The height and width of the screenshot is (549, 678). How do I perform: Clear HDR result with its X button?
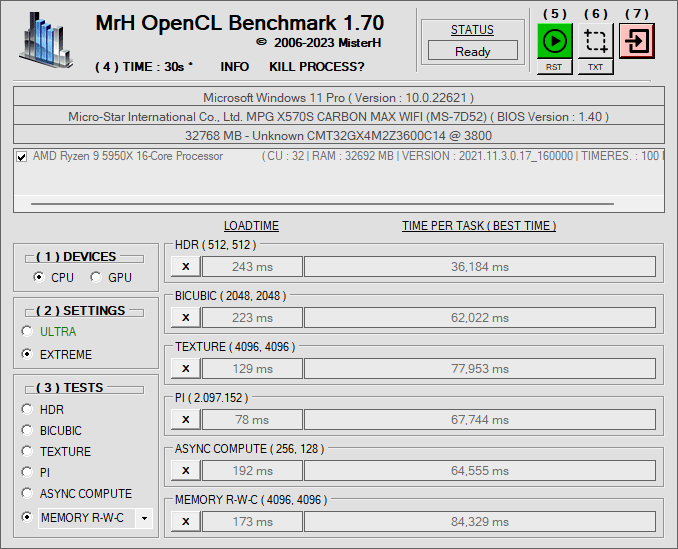pos(186,267)
